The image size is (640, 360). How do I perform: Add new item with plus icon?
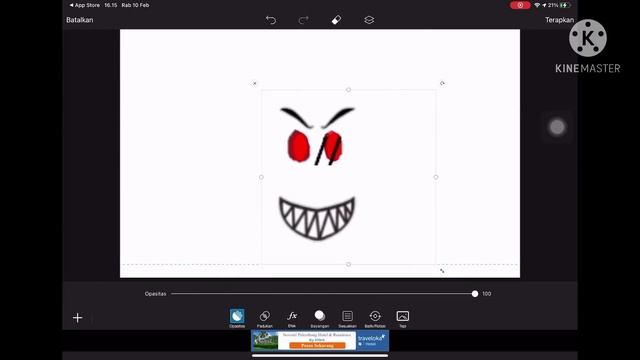[78, 318]
